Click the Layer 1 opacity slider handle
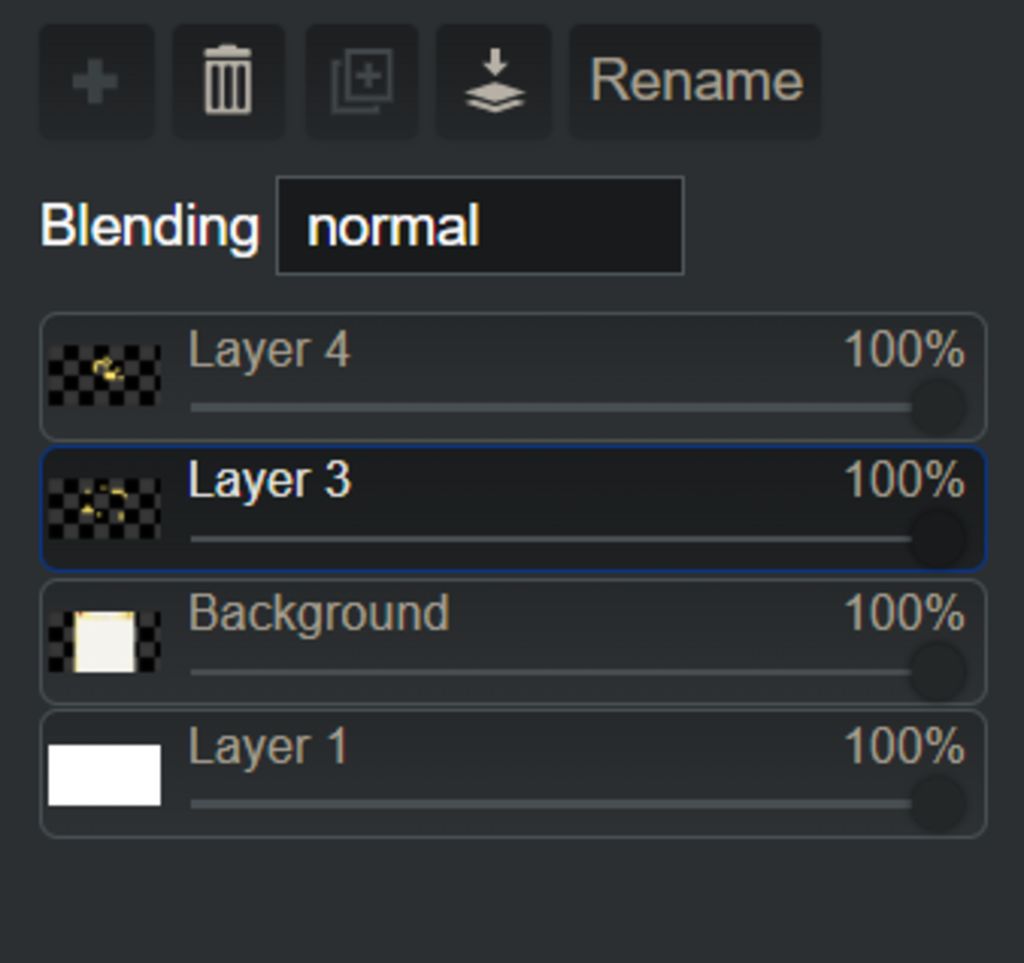1024x963 pixels. click(938, 804)
